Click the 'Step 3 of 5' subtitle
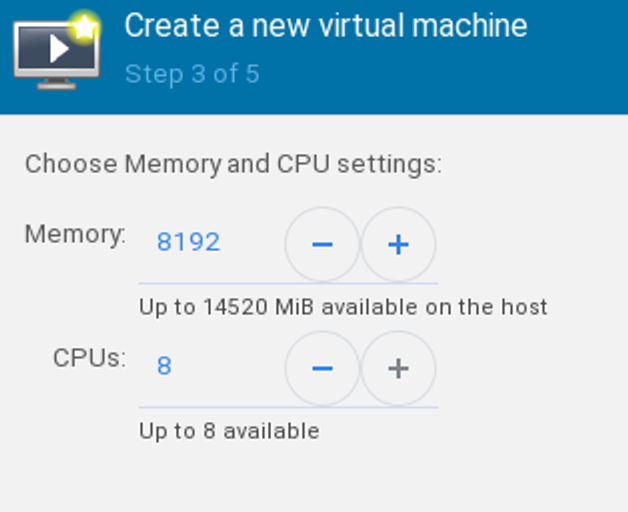Screen dimensions: 628x512 pos(192,74)
